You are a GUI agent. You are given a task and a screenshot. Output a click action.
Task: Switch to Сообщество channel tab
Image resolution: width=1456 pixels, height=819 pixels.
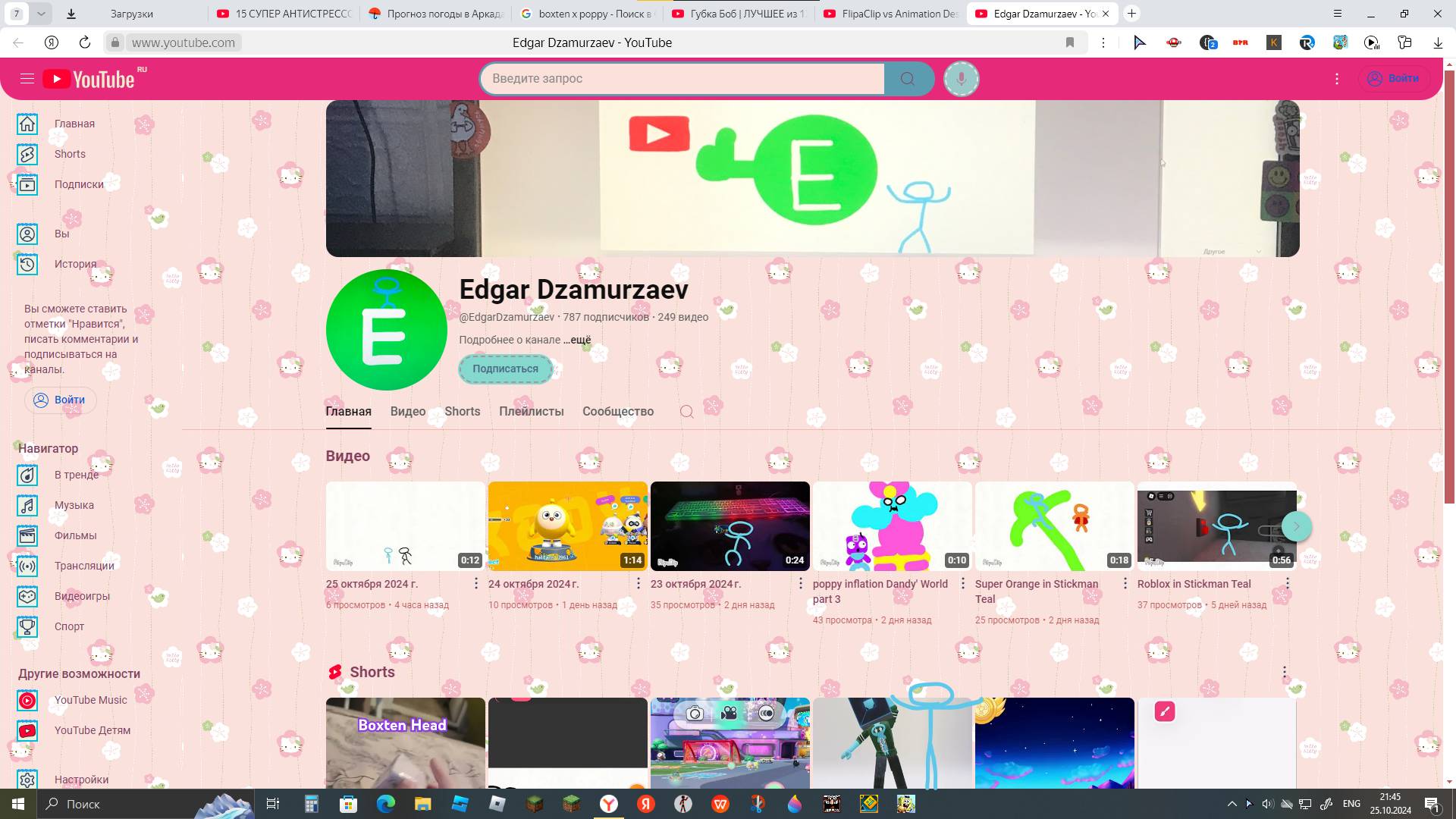618,412
